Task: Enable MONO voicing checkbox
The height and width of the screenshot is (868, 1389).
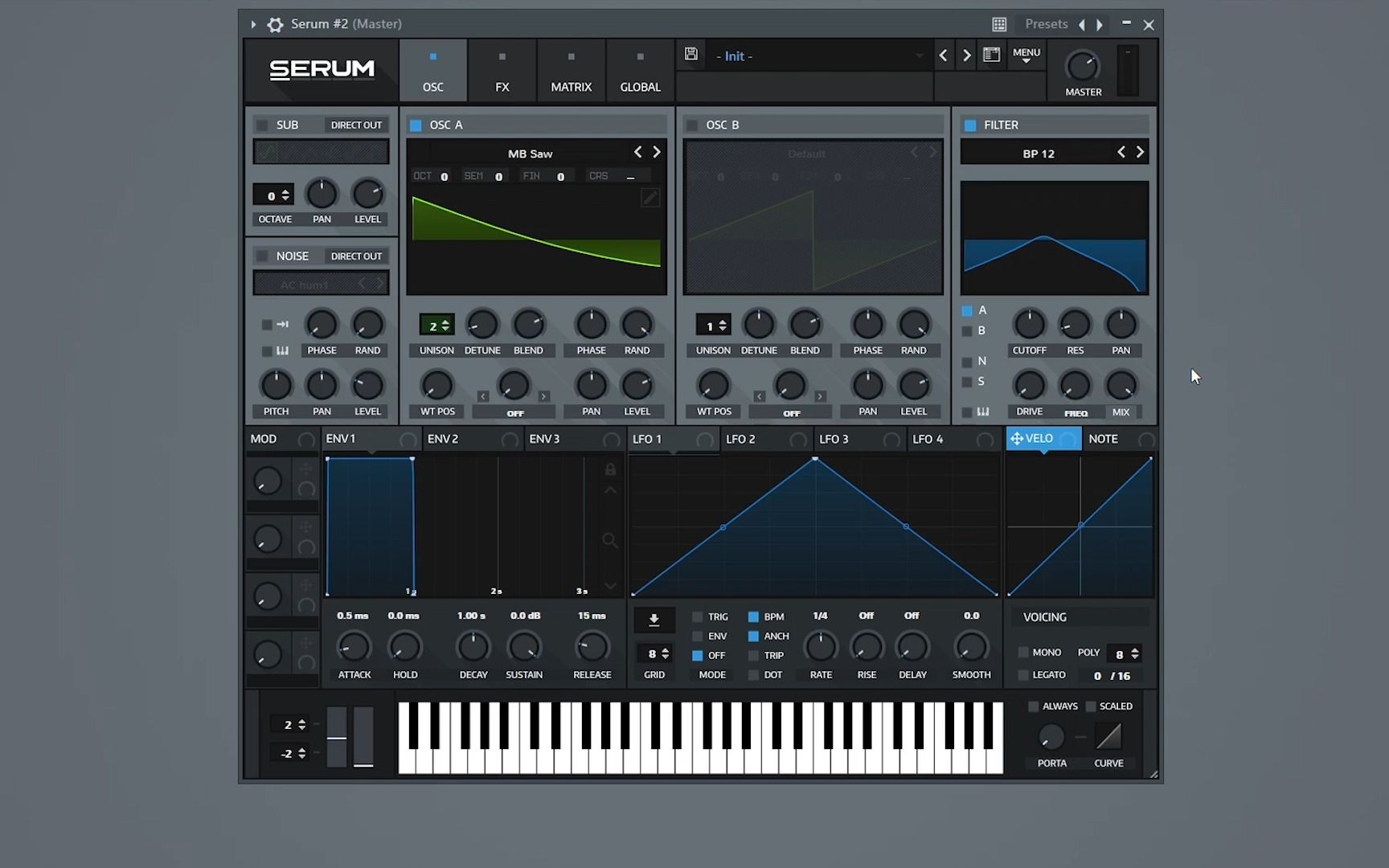Action: tap(1023, 653)
